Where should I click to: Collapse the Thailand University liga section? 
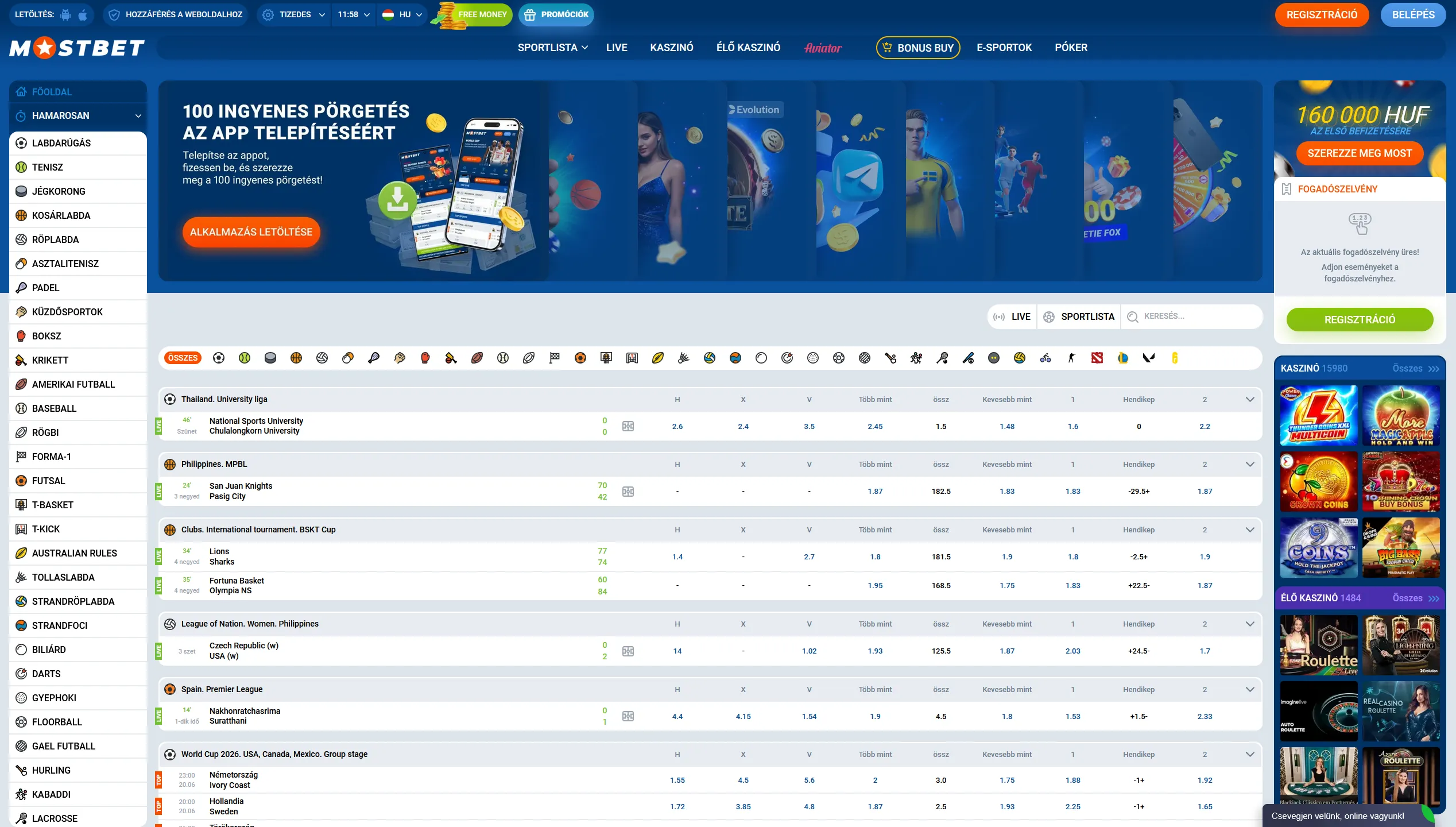tap(1250, 399)
